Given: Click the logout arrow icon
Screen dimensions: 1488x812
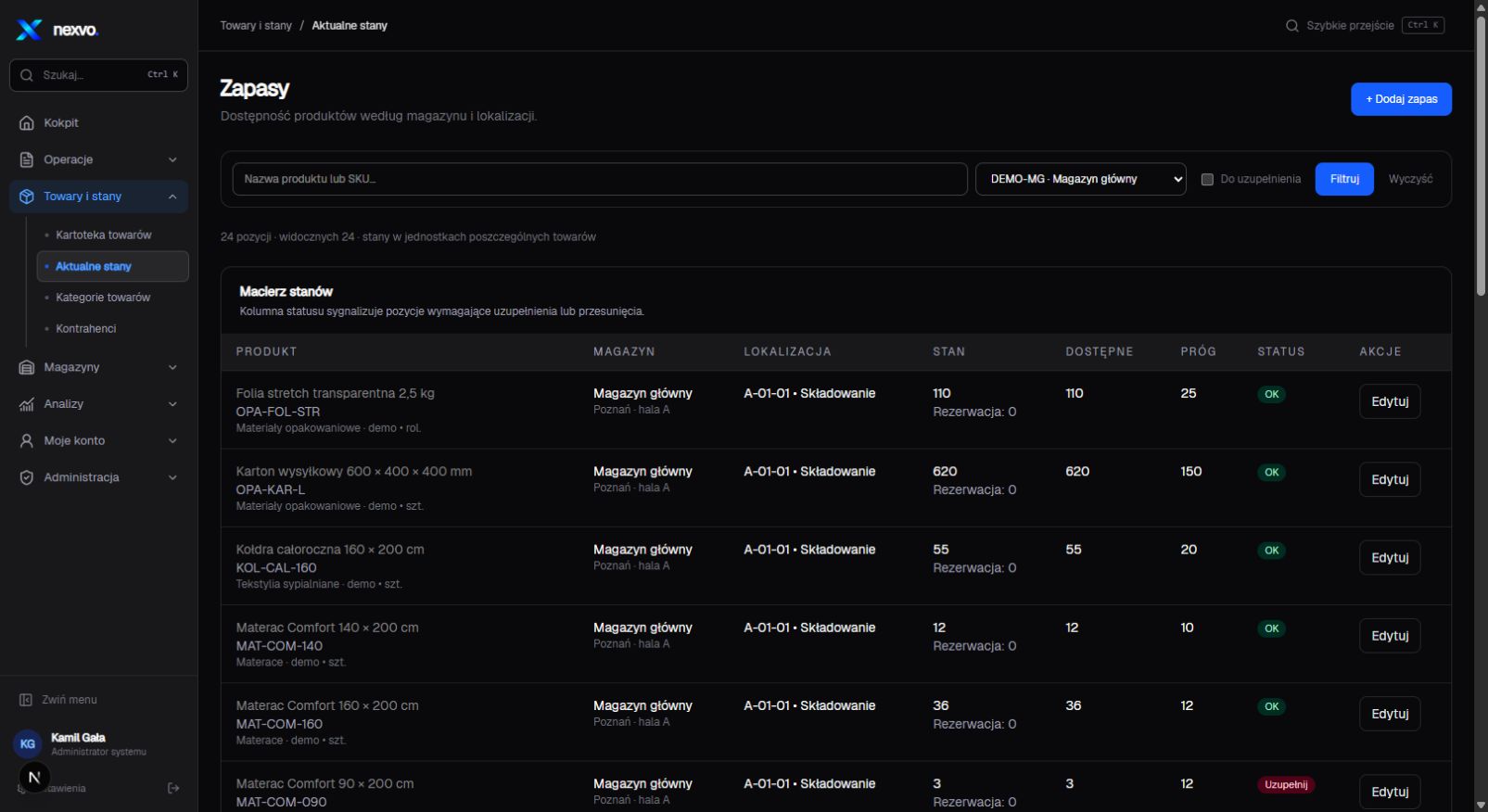Looking at the screenshot, I should (173, 788).
